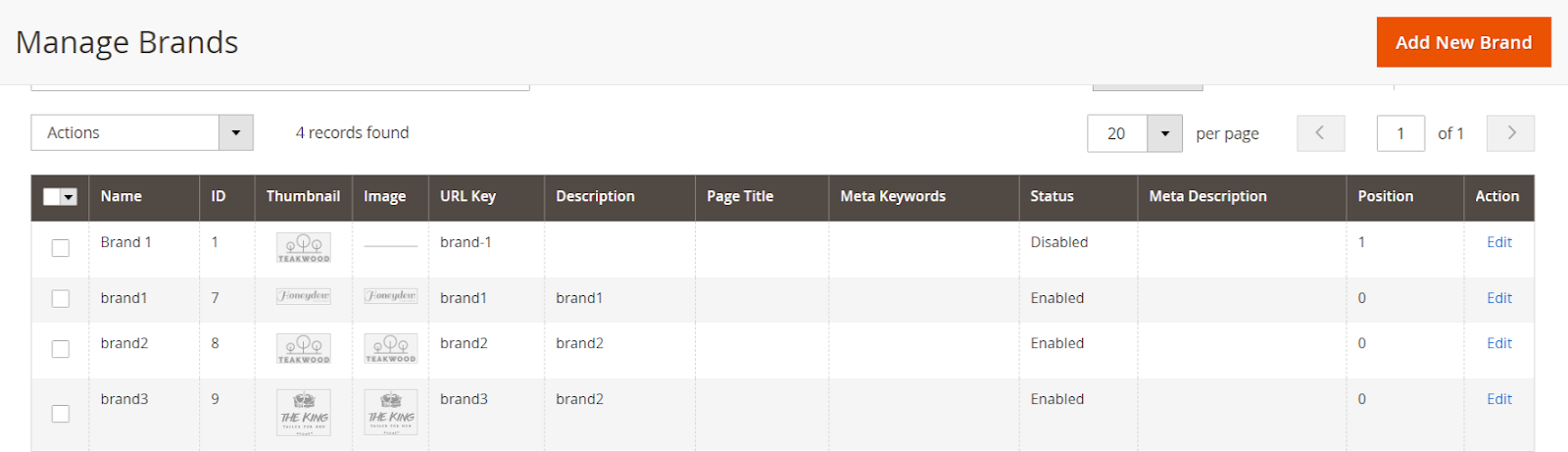The width and height of the screenshot is (1568, 452).
Task: Click brand1 Honeydew thumbnail image
Action: pyautogui.click(x=304, y=296)
